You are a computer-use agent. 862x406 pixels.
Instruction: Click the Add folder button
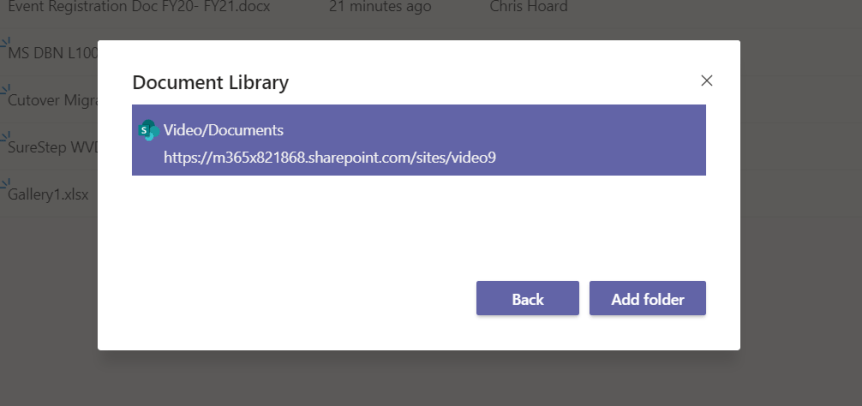pyautogui.click(x=647, y=299)
